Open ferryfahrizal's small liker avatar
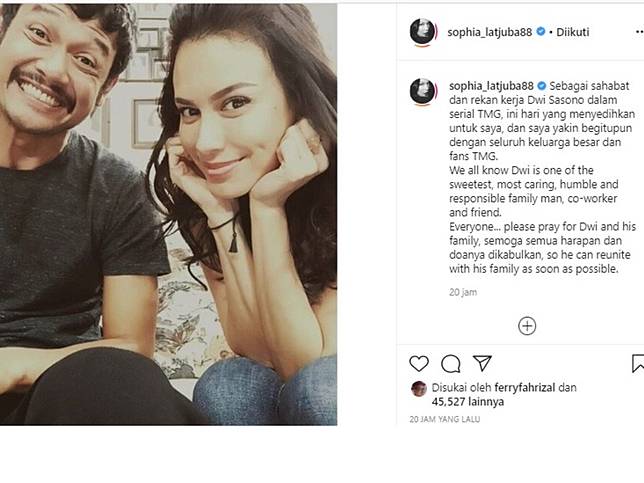Viewport: 644px width, 483px height. point(419,388)
